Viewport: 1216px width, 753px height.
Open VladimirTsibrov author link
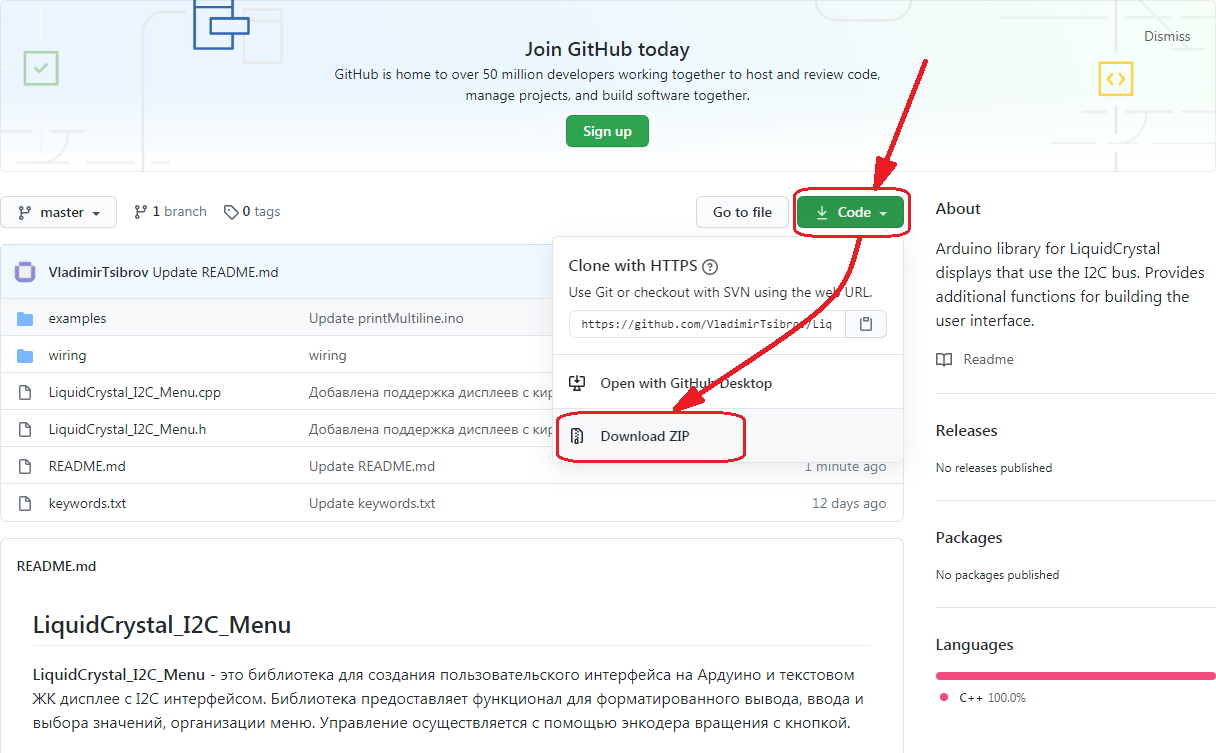[99, 272]
